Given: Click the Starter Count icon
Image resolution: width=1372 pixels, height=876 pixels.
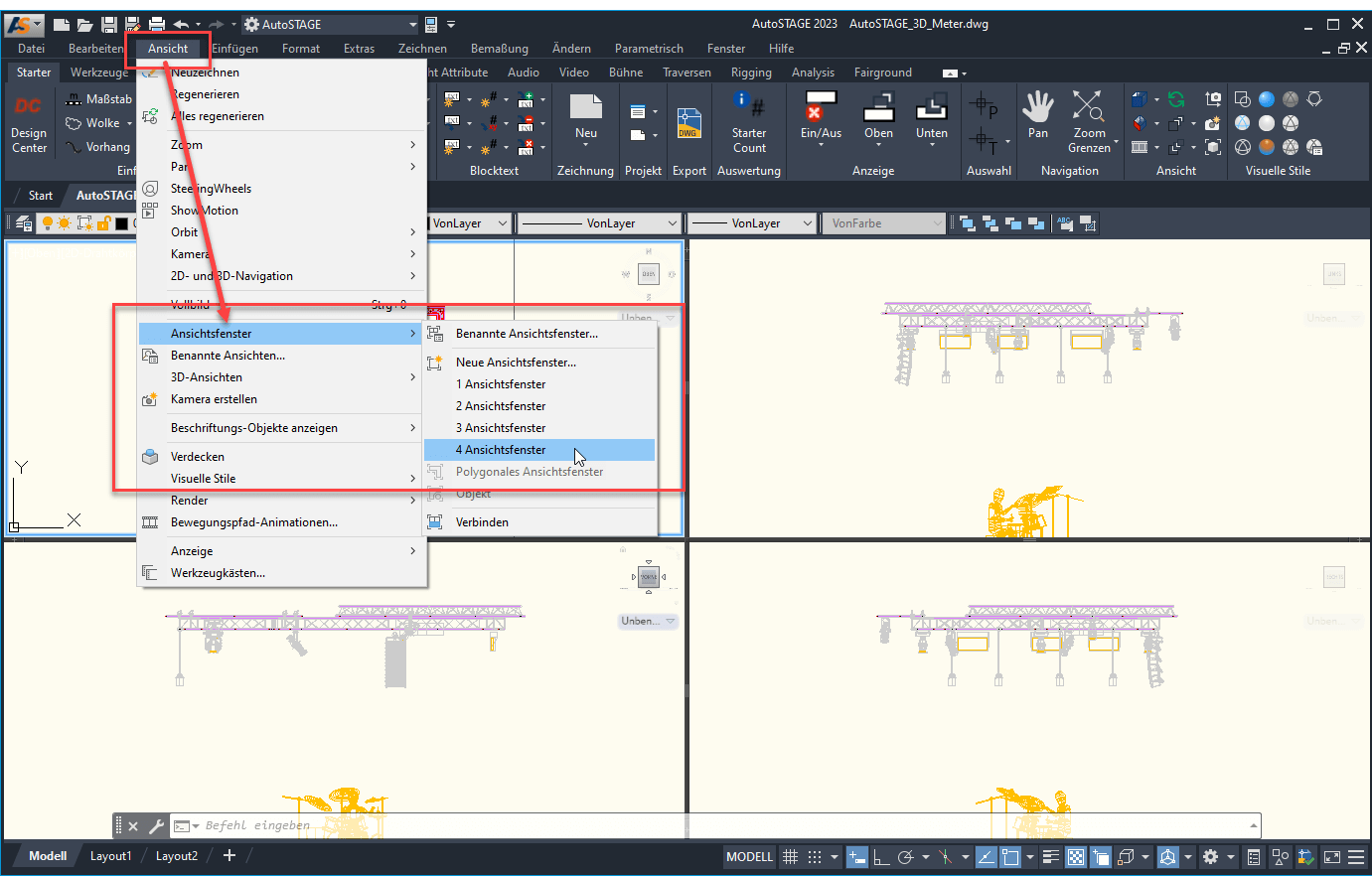Looking at the screenshot, I should [749, 123].
